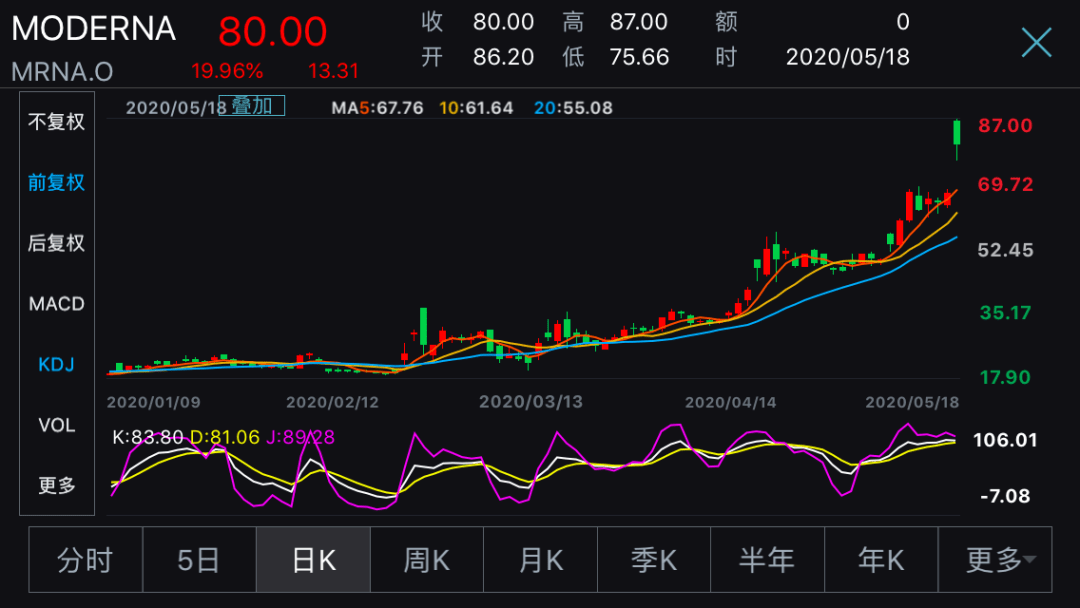Switch indicator to KDJ

pyautogui.click(x=56, y=364)
